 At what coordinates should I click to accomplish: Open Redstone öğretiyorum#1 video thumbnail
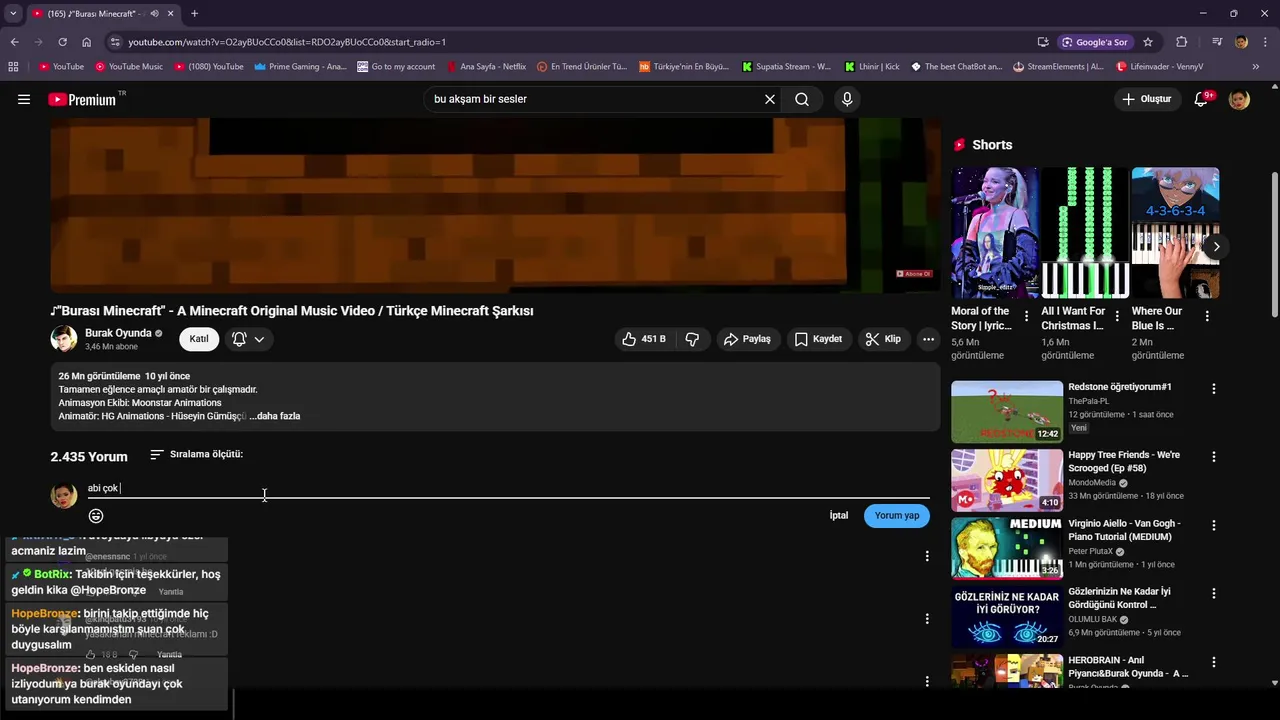click(1007, 411)
